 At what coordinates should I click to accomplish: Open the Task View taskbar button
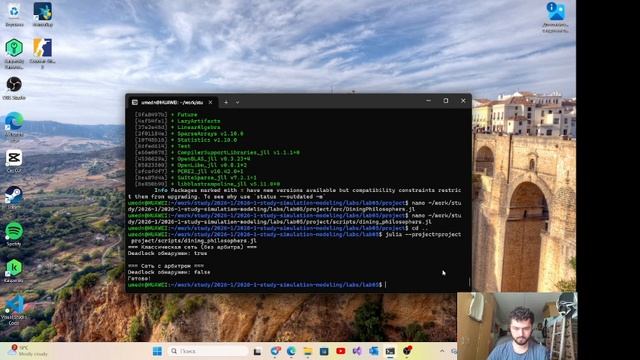click(x=257, y=351)
